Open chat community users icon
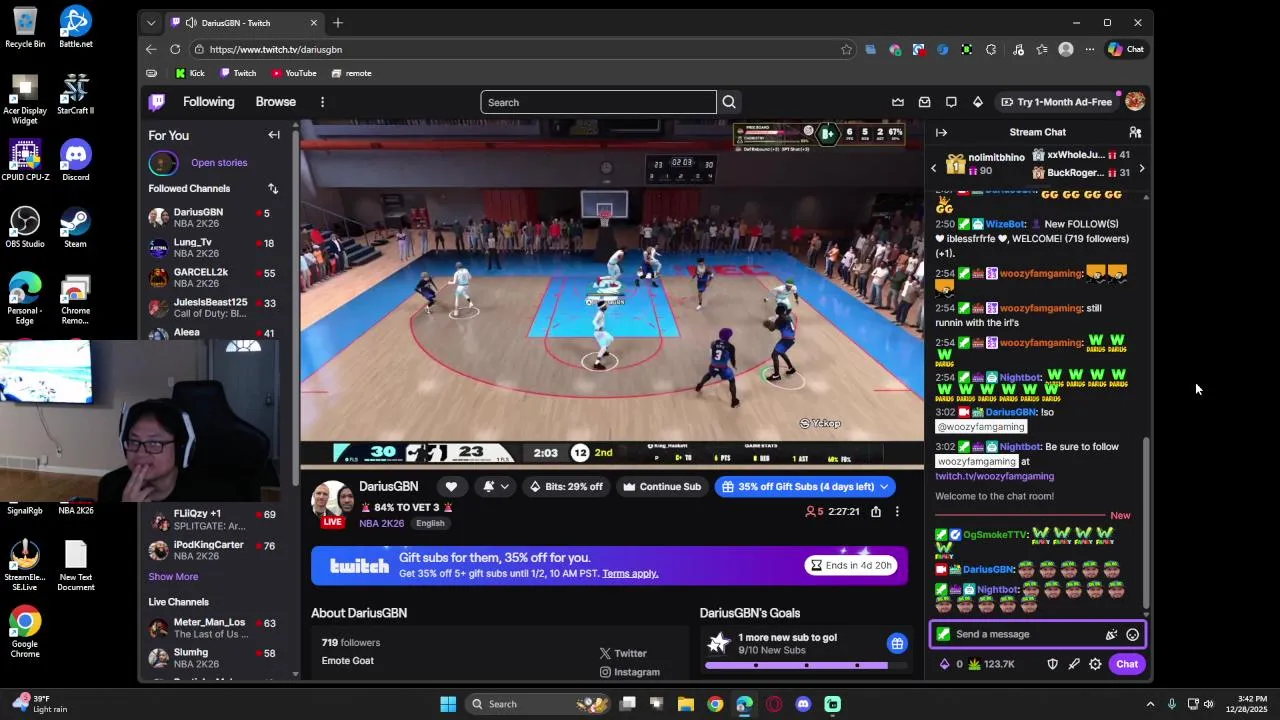The height and width of the screenshot is (720, 1280). [1135, 132]
